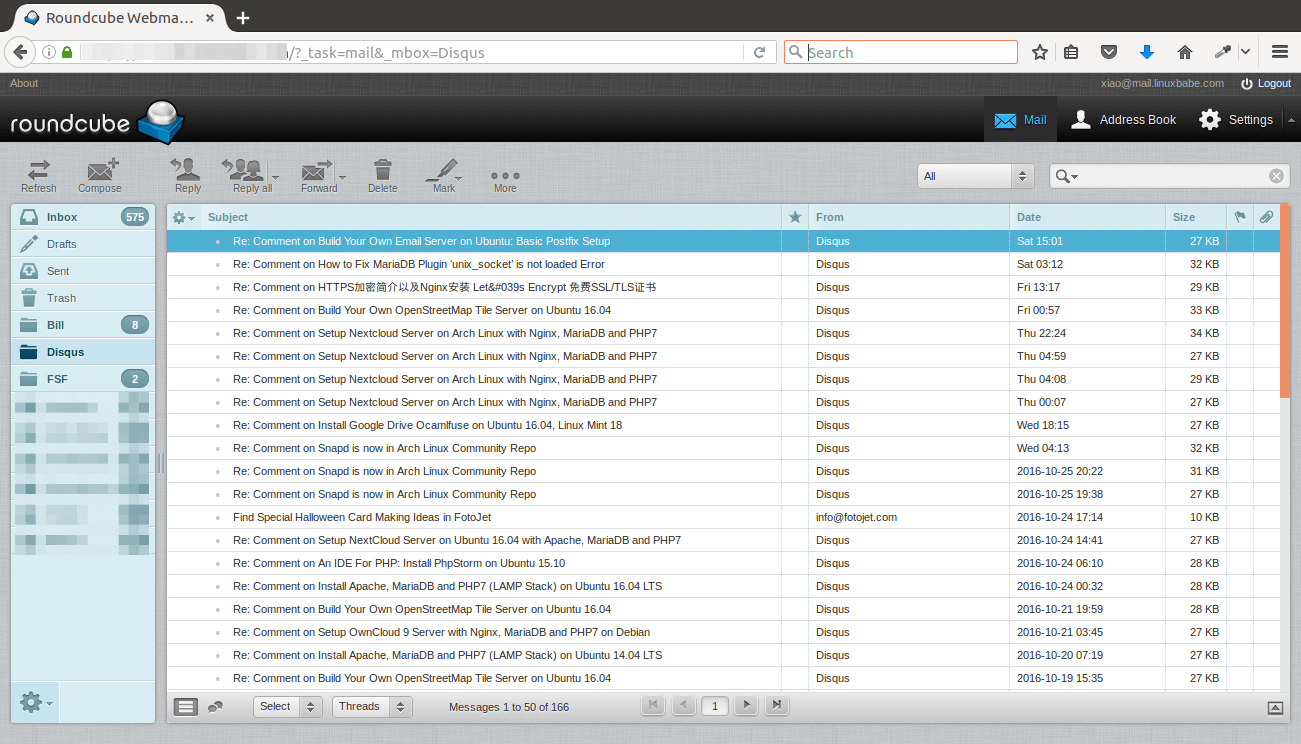
Task: Open the More actions icon
Action: coord(505,175)
